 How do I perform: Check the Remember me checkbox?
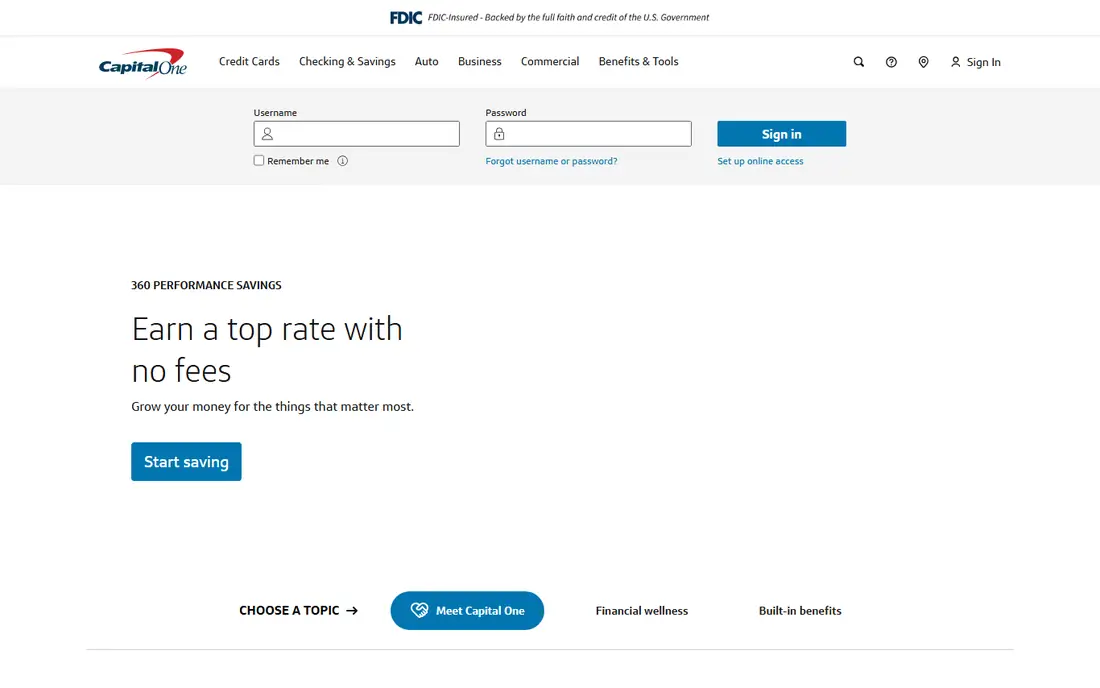click(x=259, y=161)
